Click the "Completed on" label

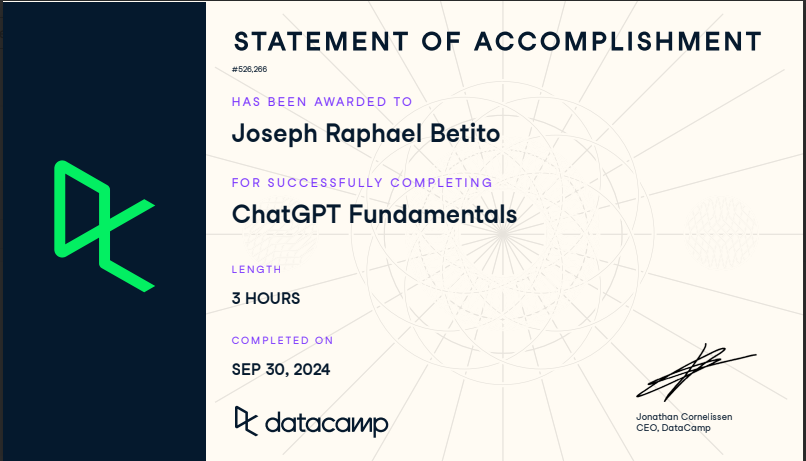(282, 341)
